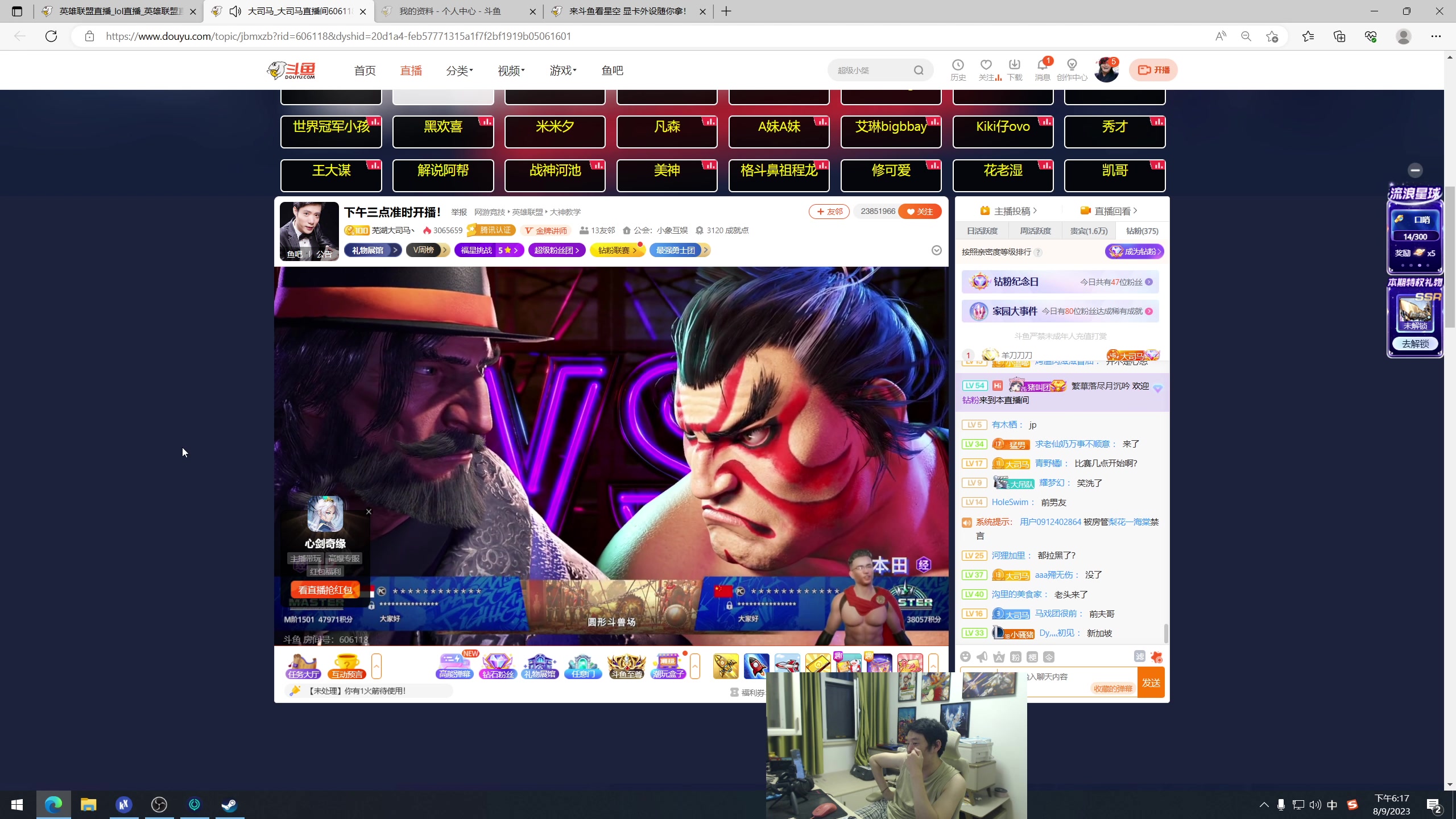Open the 创作中心 creator center icon
1456x819 pixels.
point(1072,69)
